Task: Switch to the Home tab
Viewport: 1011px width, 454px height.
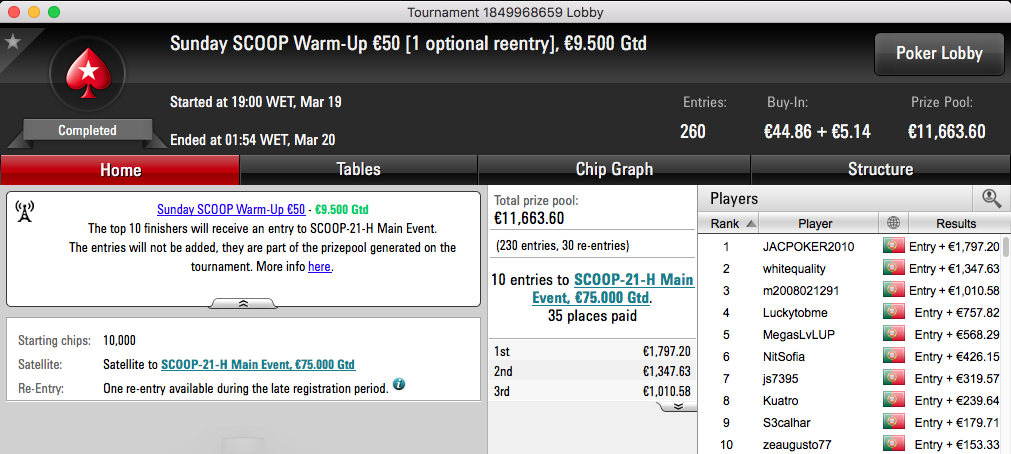Action: (x=121, y=170)
